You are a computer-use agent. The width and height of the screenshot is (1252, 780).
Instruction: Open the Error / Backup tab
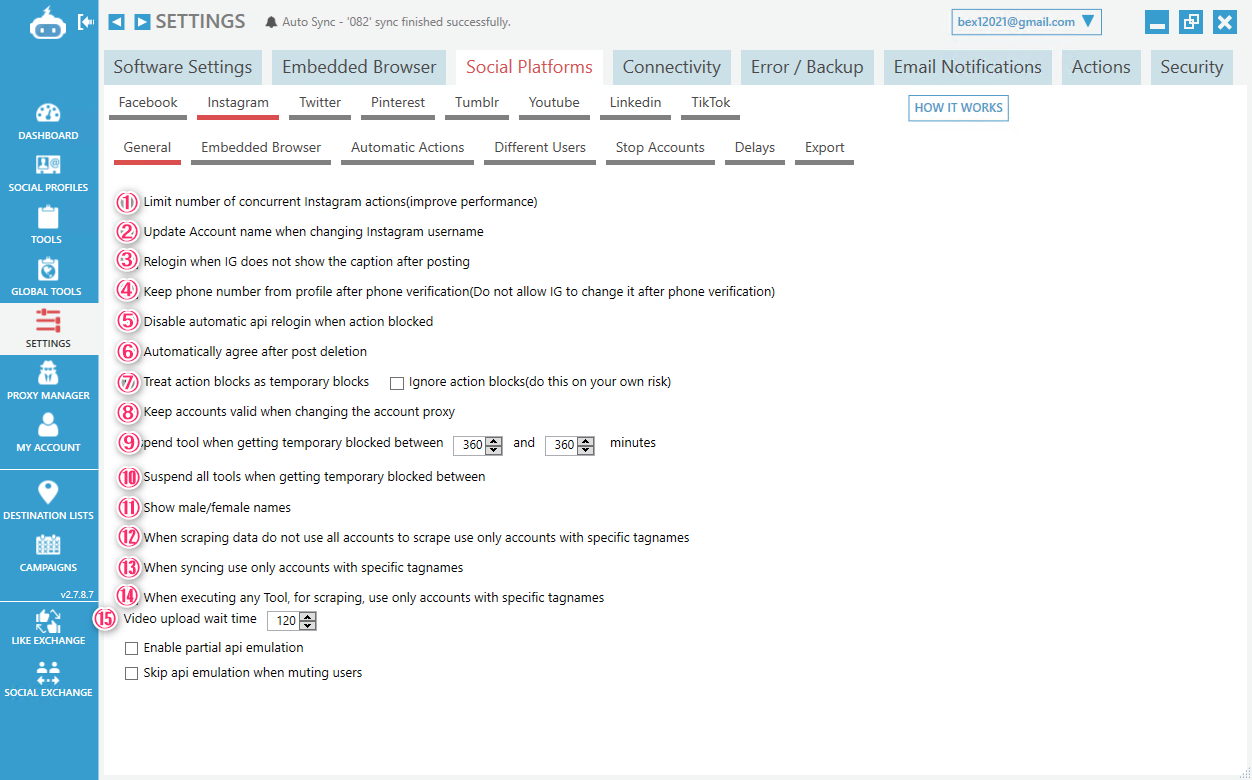(x=807, y=67)
